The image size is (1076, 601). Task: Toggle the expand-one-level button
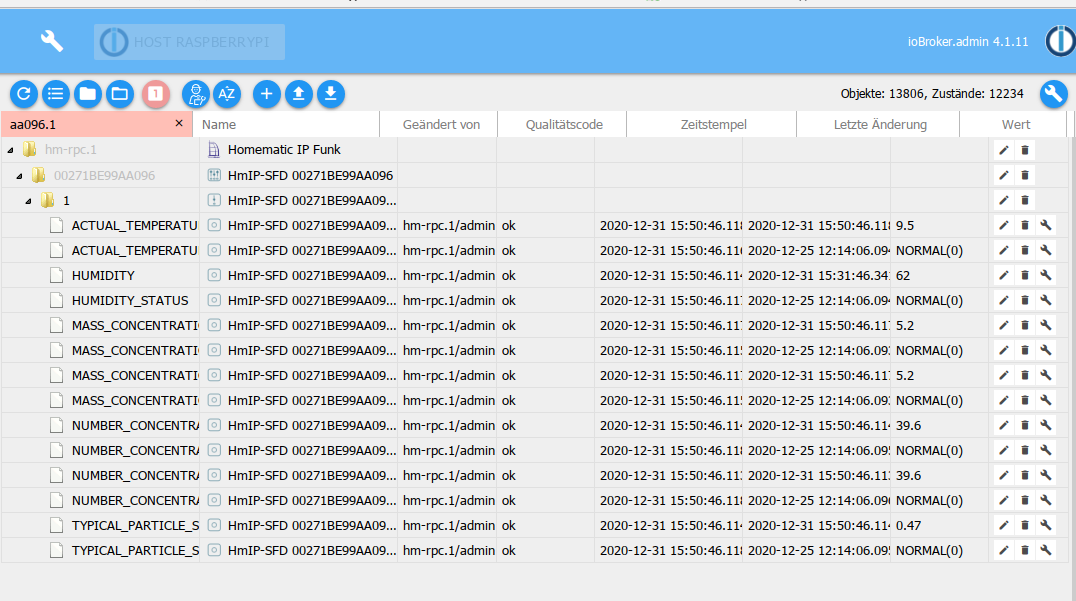point(156,94)
